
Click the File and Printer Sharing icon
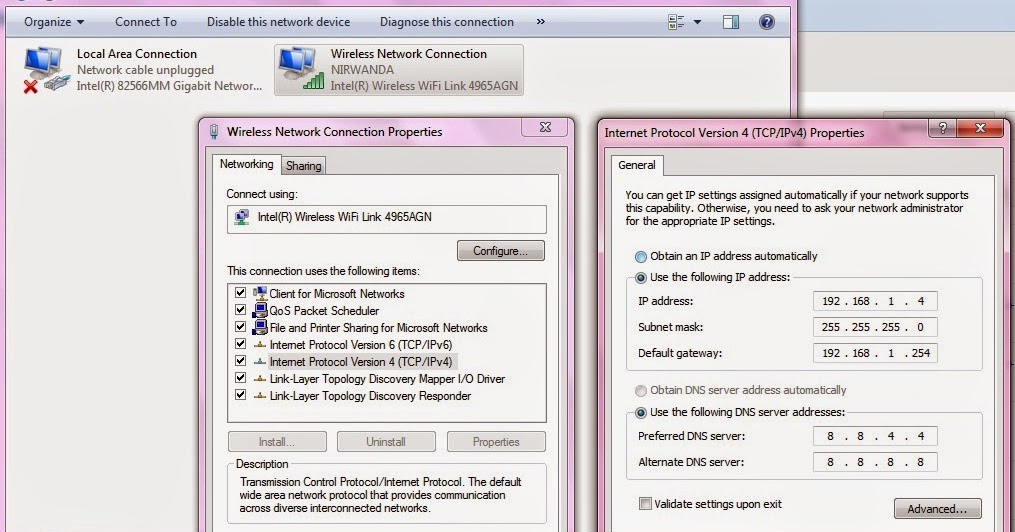[260, 327]
